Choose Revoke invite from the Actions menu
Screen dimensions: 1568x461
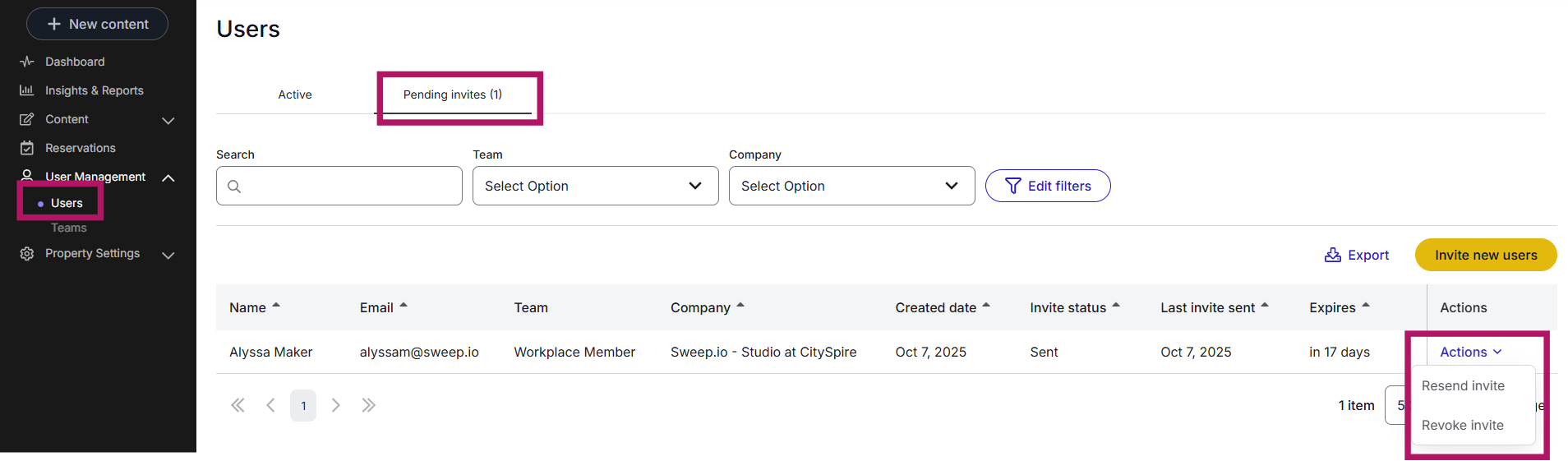tap(1462, 426)
